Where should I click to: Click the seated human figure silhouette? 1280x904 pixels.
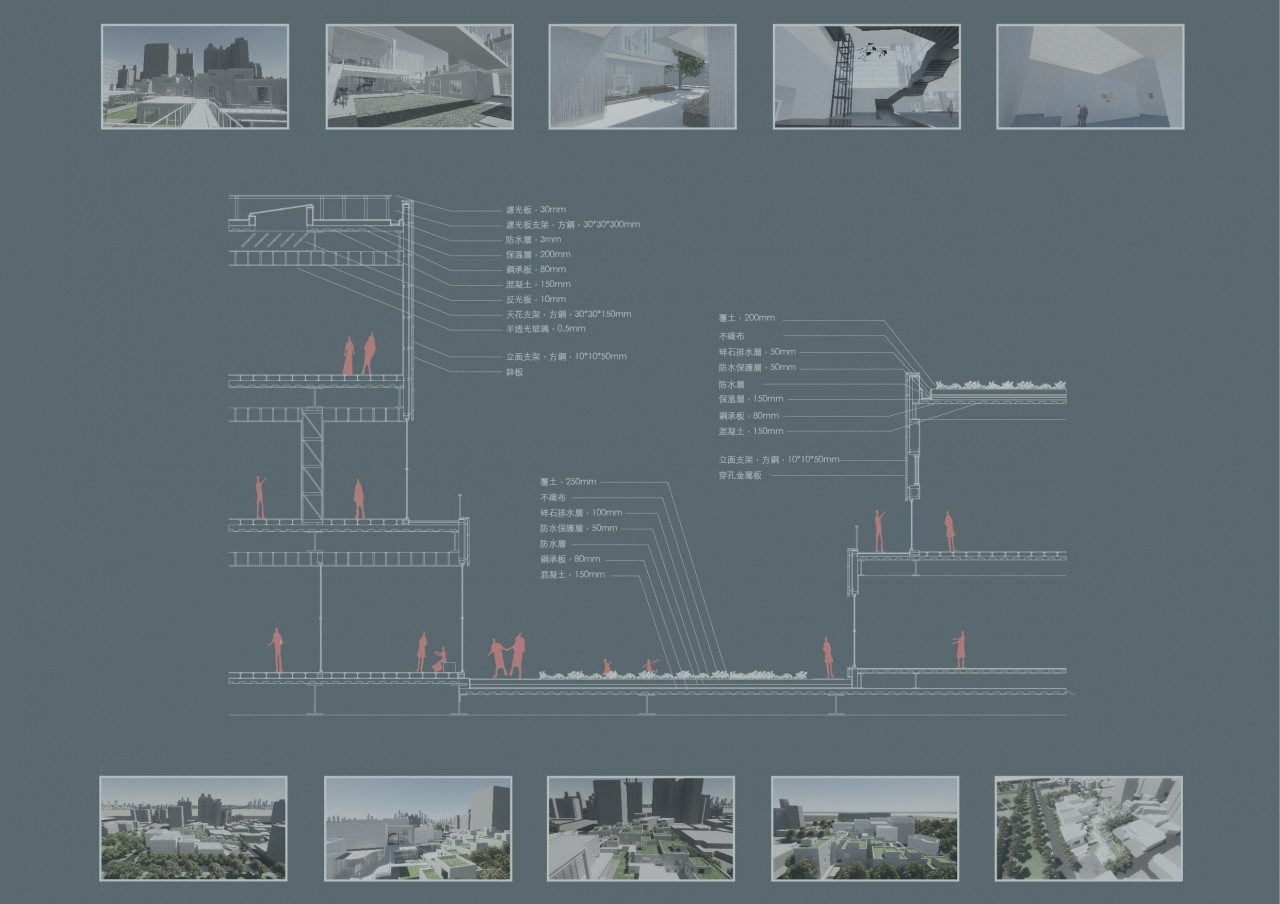441,659
